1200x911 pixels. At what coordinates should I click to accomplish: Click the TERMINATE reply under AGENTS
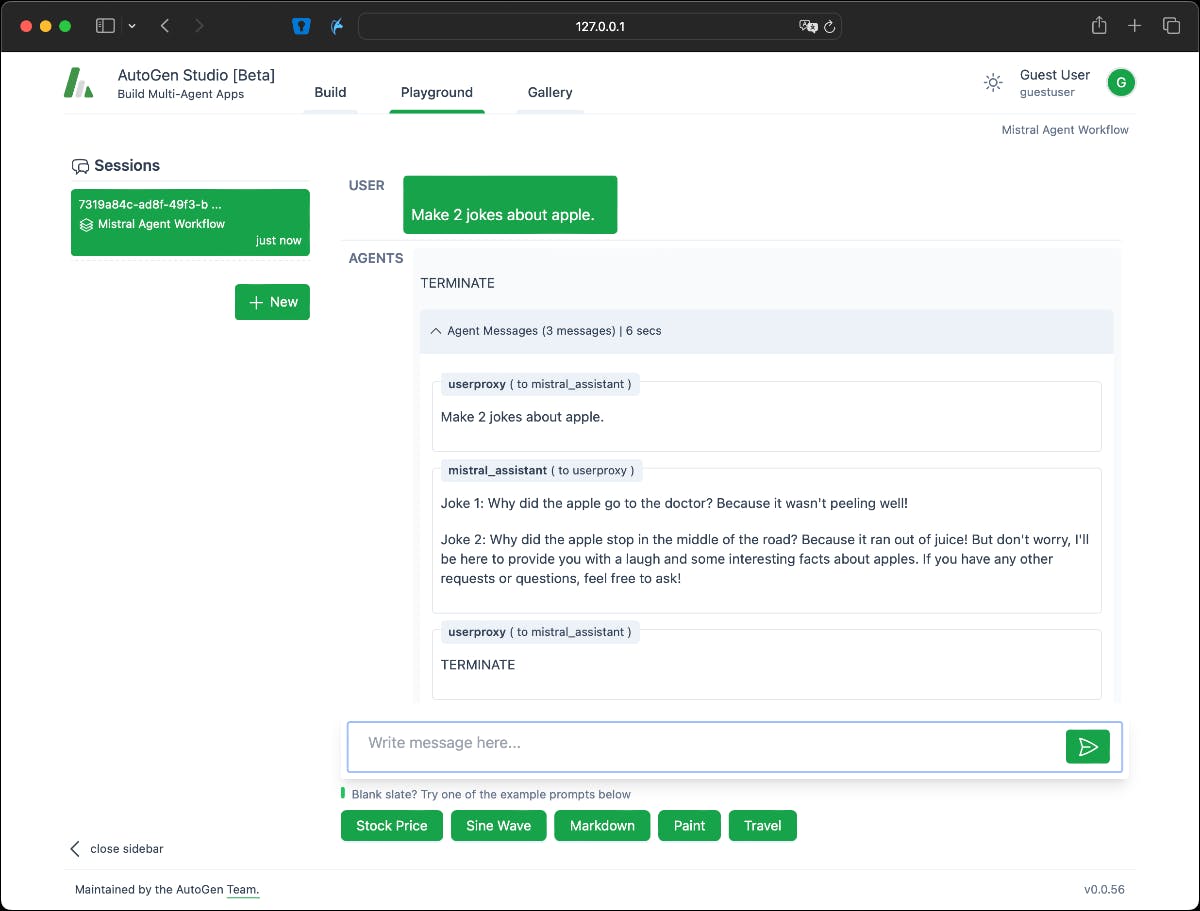[458, 283]
